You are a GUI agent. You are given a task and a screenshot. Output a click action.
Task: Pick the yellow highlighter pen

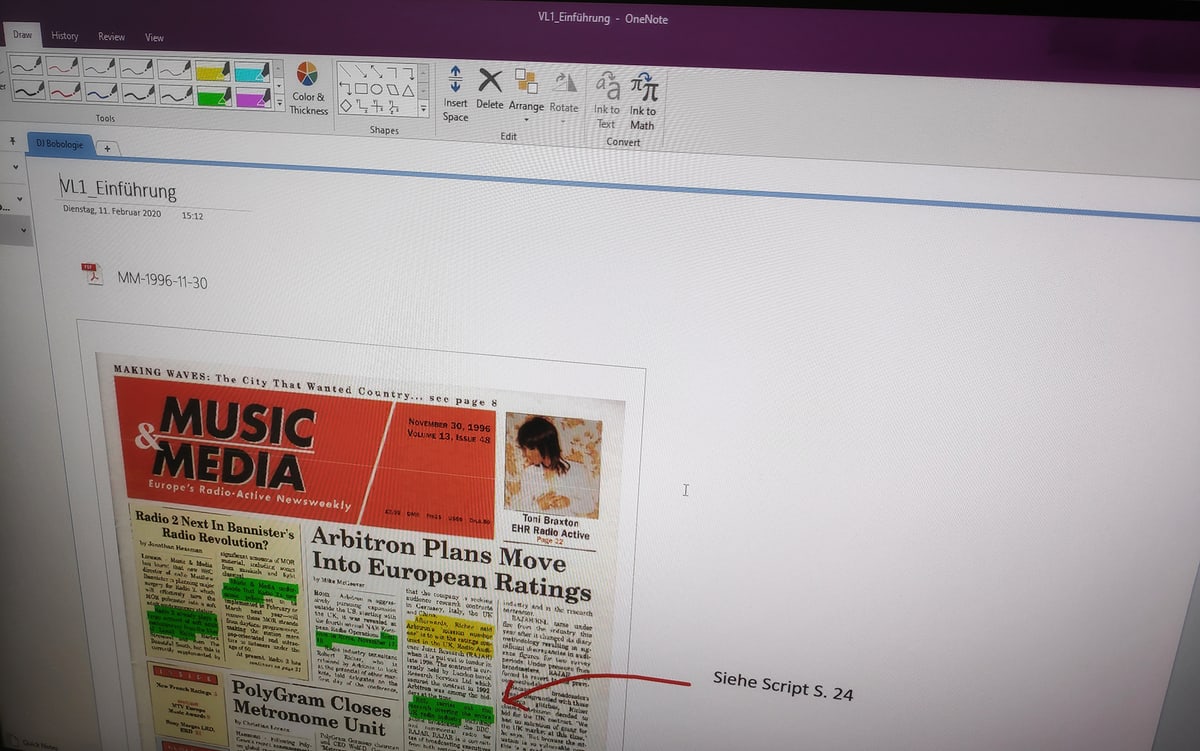click(212, 70)
